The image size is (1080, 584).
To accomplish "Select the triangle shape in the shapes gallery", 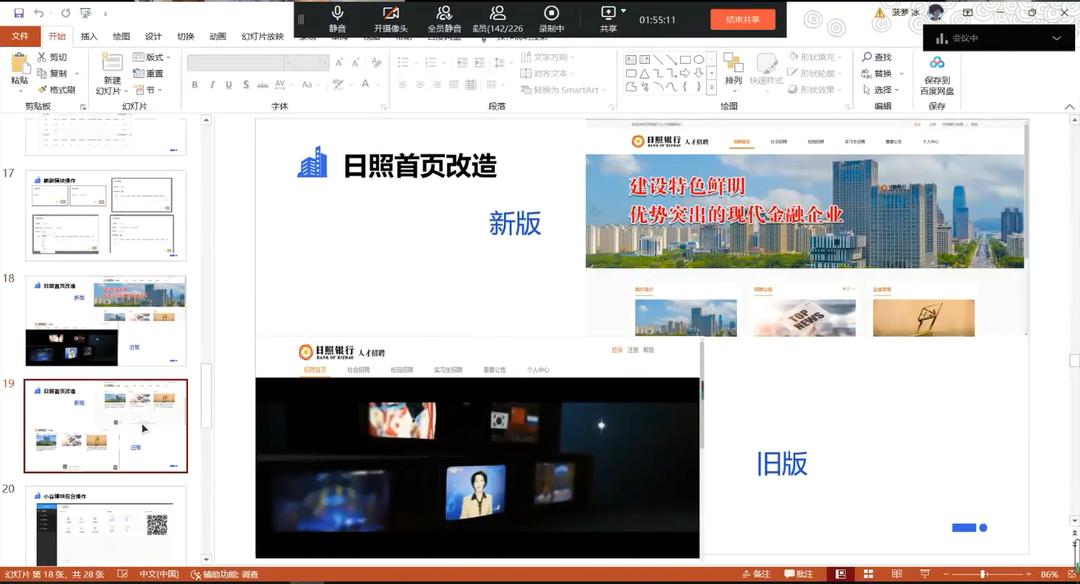I will (644, 73).
